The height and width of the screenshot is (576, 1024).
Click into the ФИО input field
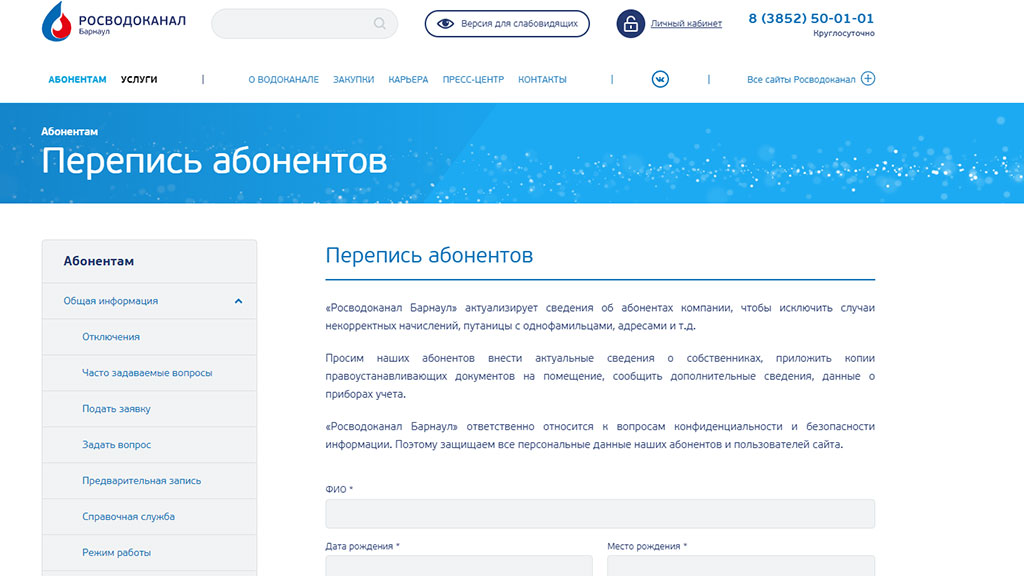point(600,513)
